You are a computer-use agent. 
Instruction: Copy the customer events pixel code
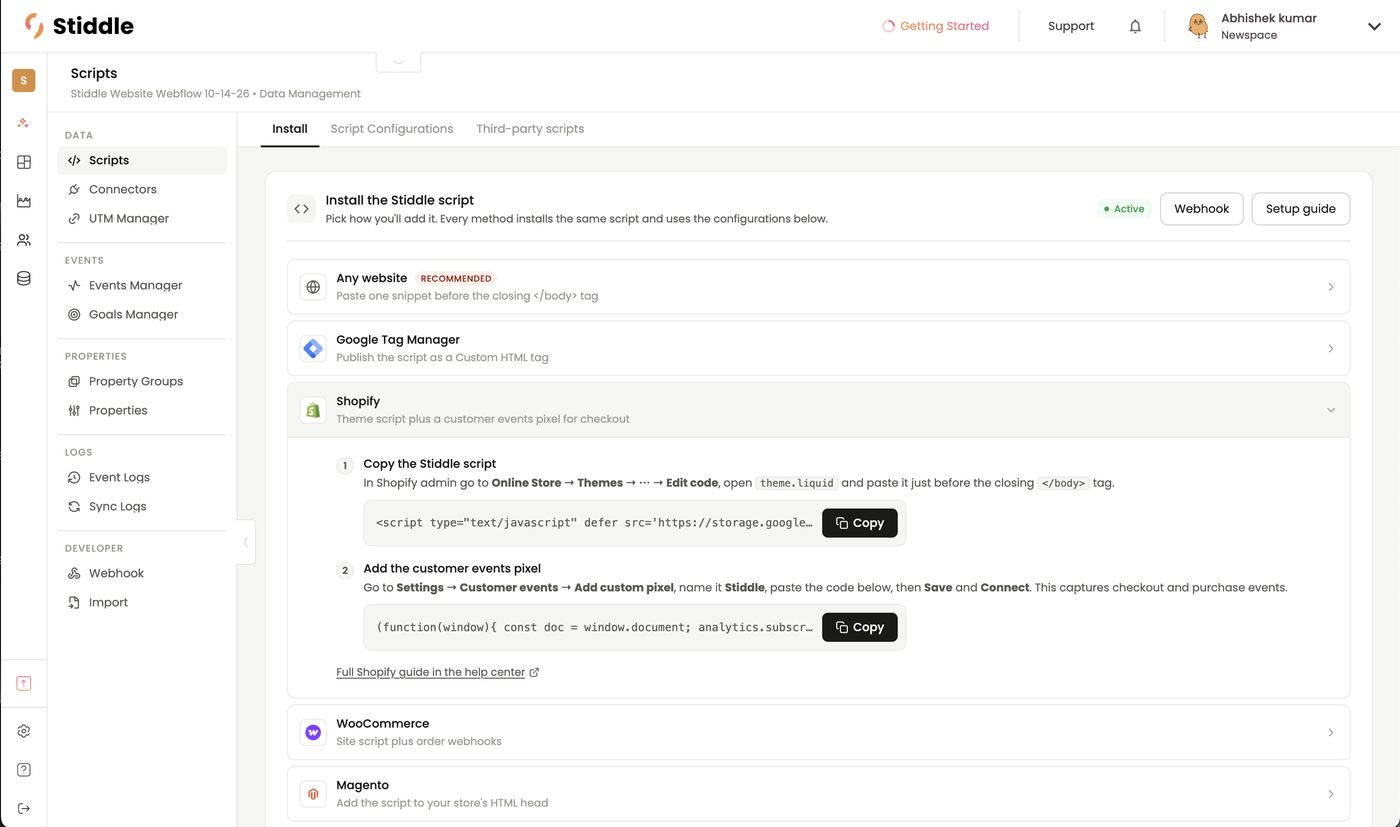[860, 627]
